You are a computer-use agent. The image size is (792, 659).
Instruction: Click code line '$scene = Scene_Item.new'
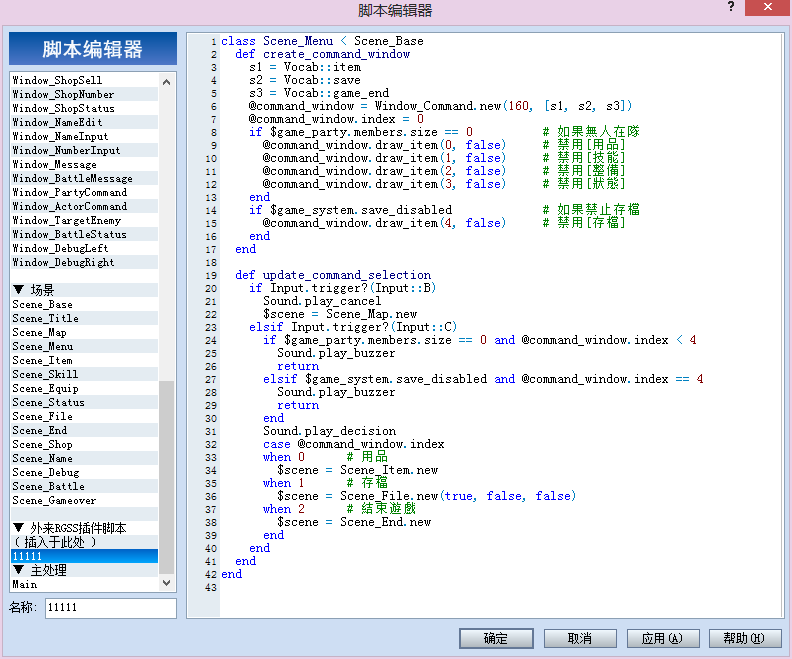point(358,470)
